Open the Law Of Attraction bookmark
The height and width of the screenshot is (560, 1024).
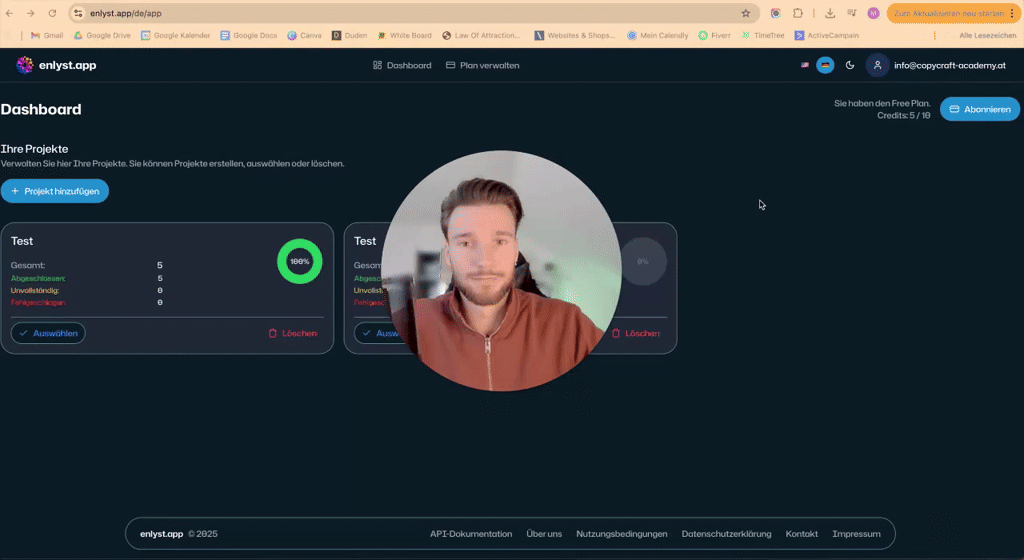[x=481, y=35]
